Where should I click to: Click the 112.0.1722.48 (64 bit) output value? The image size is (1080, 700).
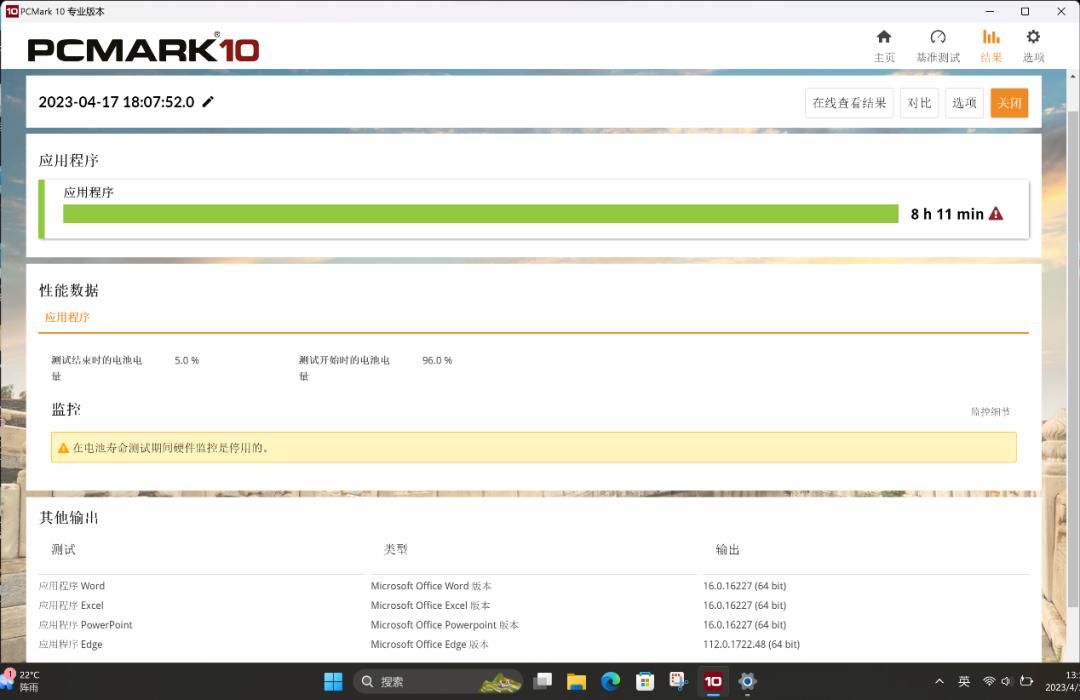click(751, 644)
